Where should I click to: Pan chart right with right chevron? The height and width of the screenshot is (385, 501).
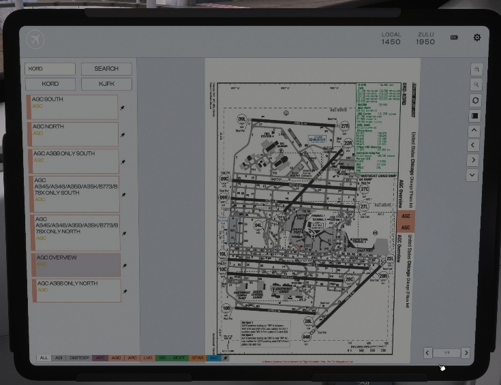473,160
